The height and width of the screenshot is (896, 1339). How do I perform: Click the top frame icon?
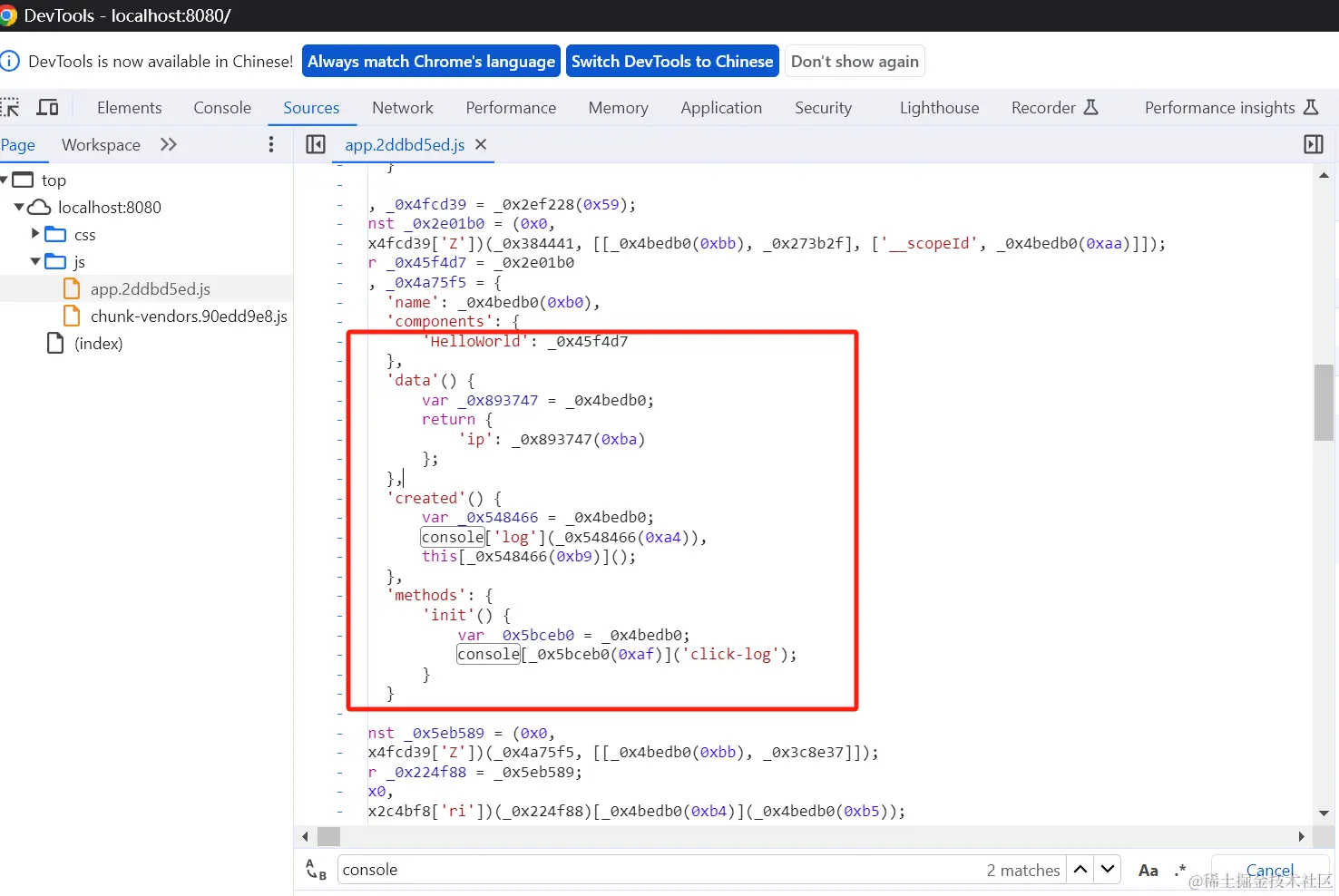(23, 180)
